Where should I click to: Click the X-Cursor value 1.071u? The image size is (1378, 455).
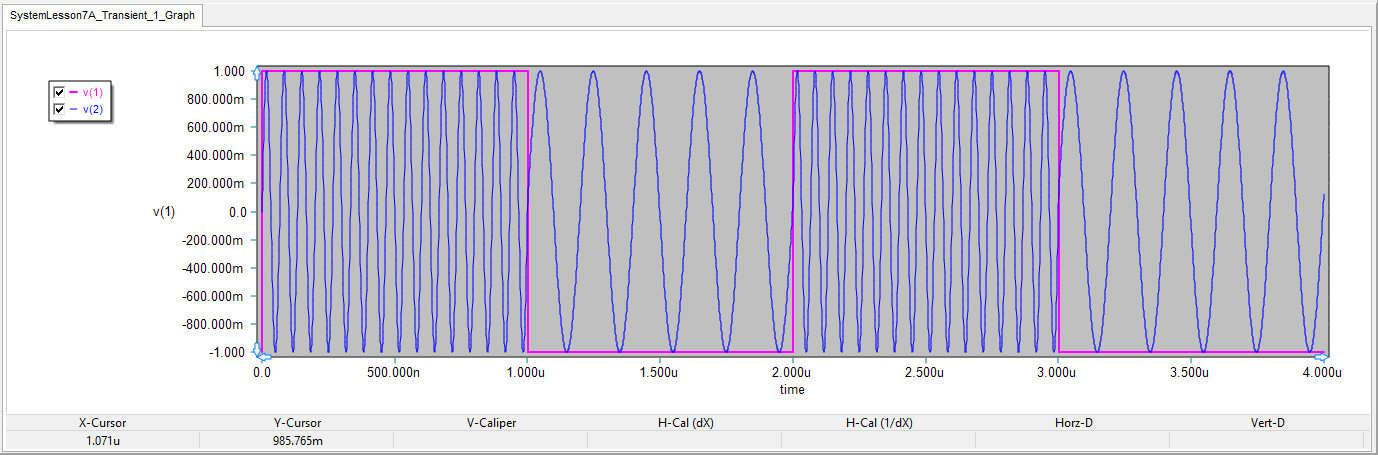click(102, 440)
